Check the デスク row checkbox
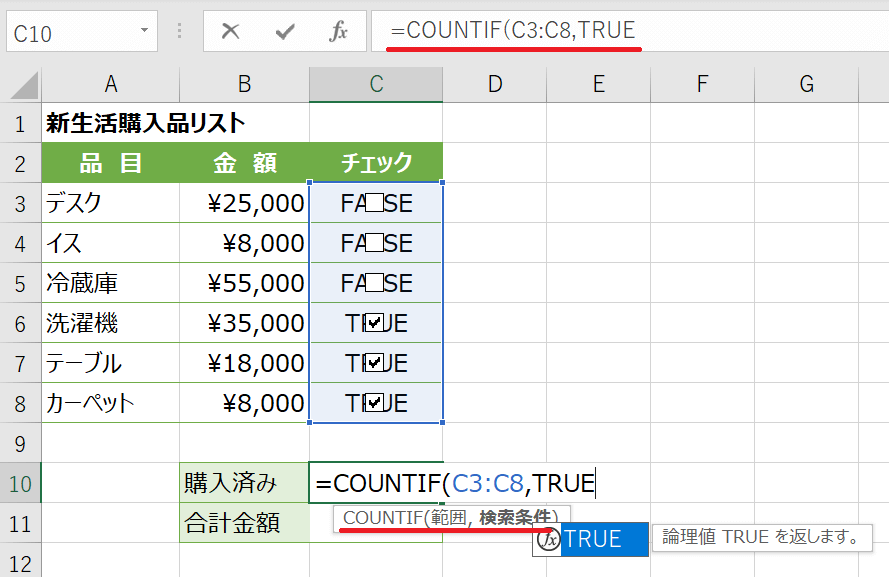Screen dimensions: 889x577 click(375, 203)
